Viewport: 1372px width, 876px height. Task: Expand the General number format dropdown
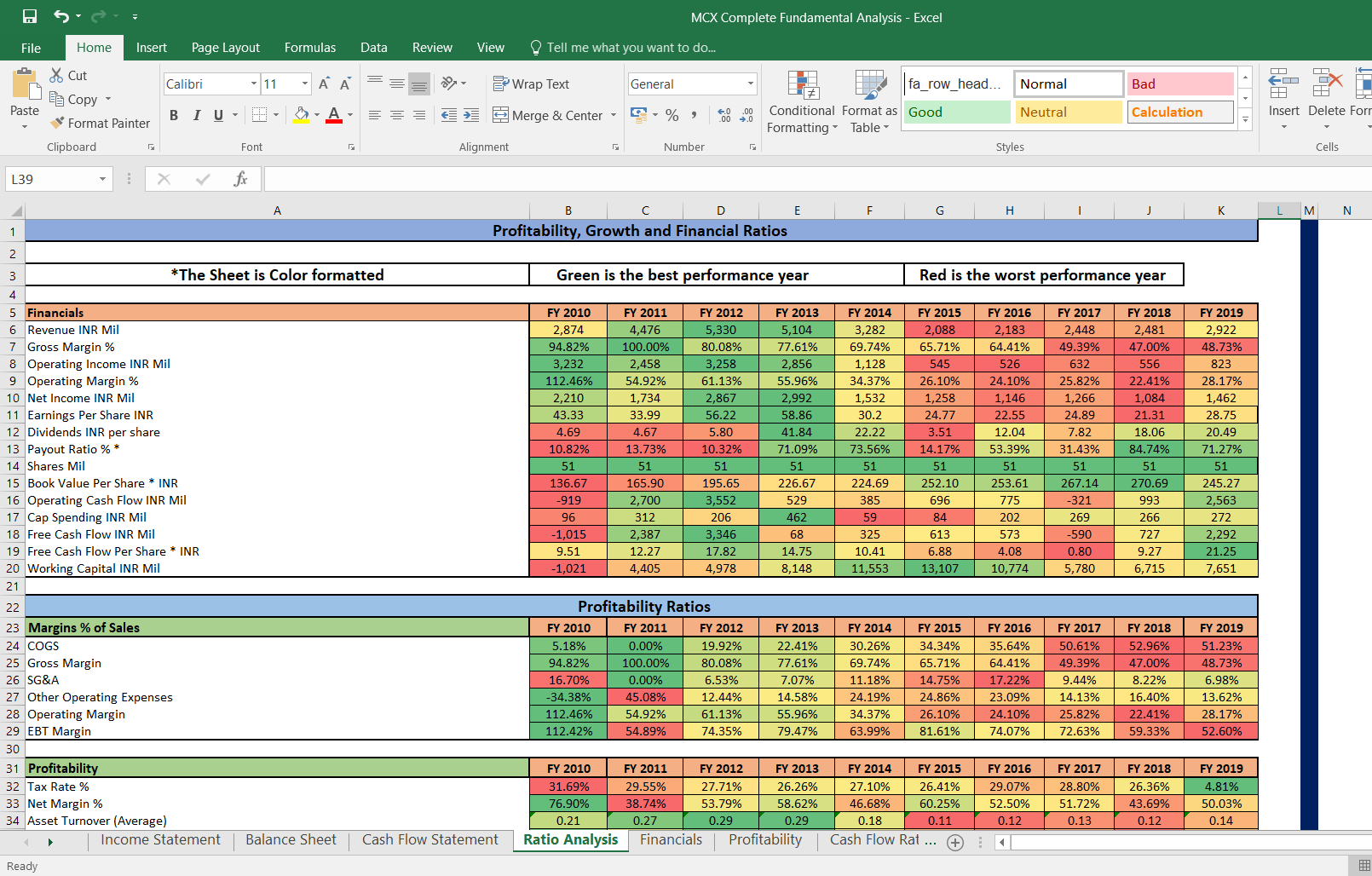[x=751, y=84]
